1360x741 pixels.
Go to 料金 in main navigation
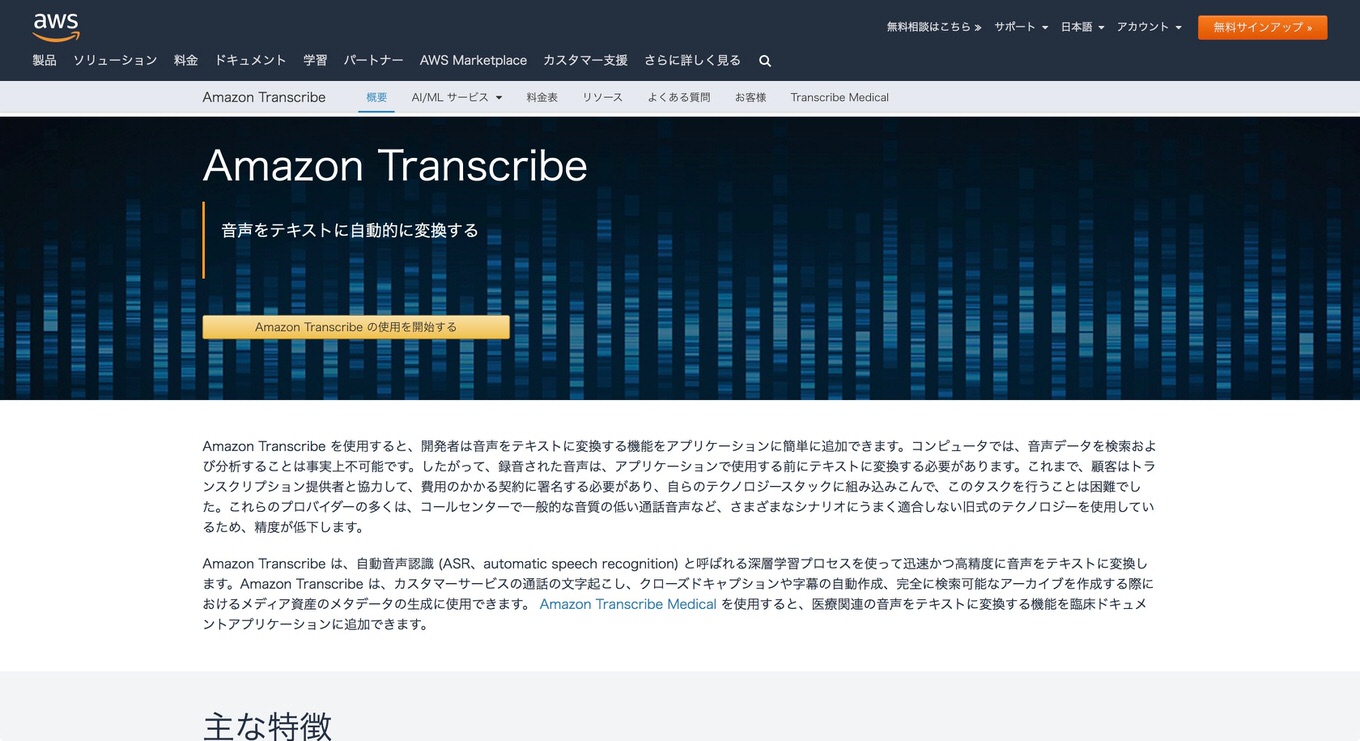[186, 60]
